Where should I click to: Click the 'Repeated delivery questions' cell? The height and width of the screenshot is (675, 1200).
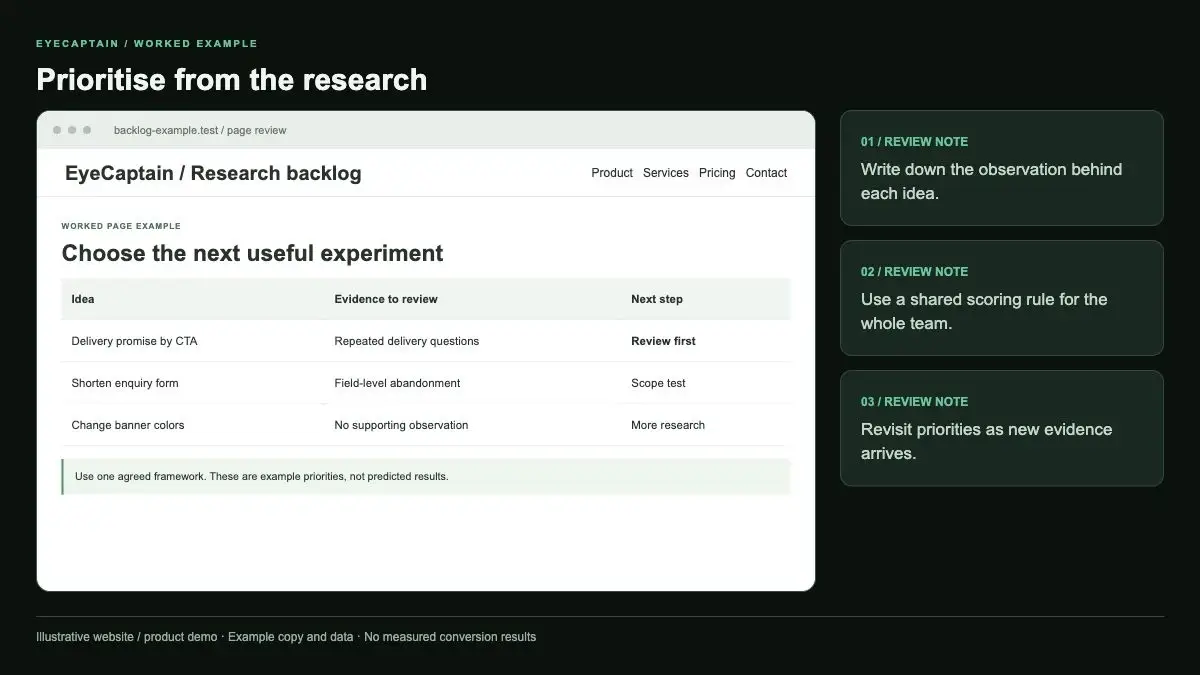407,341
